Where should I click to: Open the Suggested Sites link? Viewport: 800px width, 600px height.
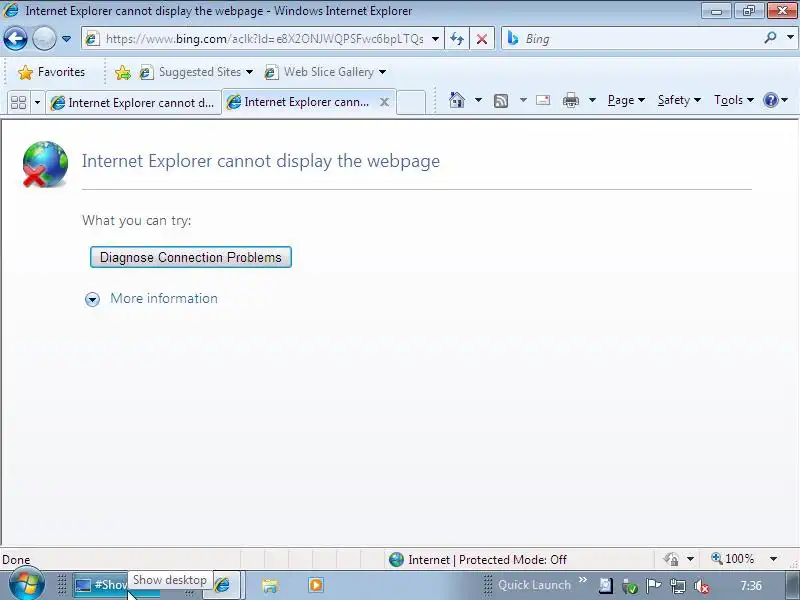coord(196,72)
